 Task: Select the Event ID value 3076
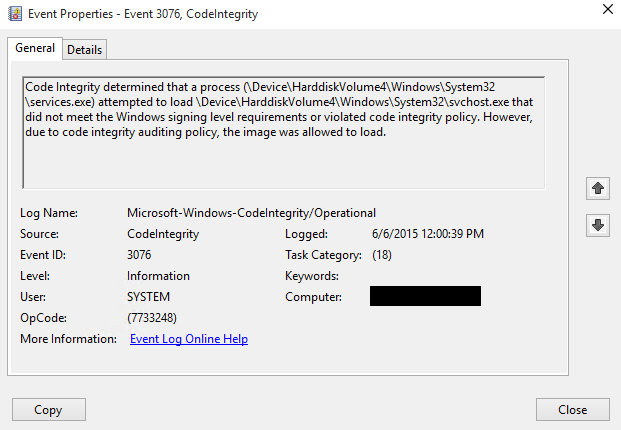[x=142, y=255]
